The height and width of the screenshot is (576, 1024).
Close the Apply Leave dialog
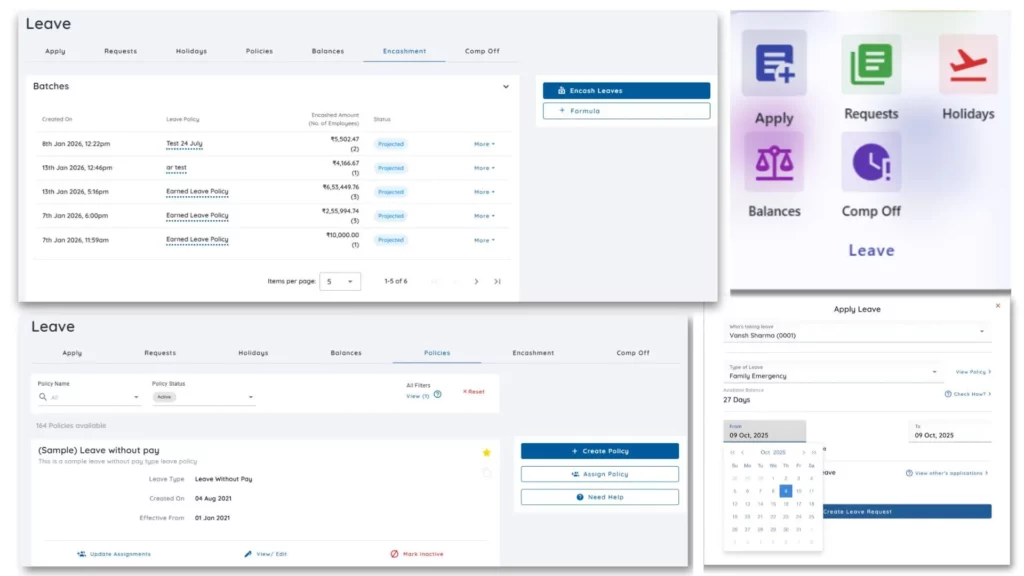click(997, 306)
